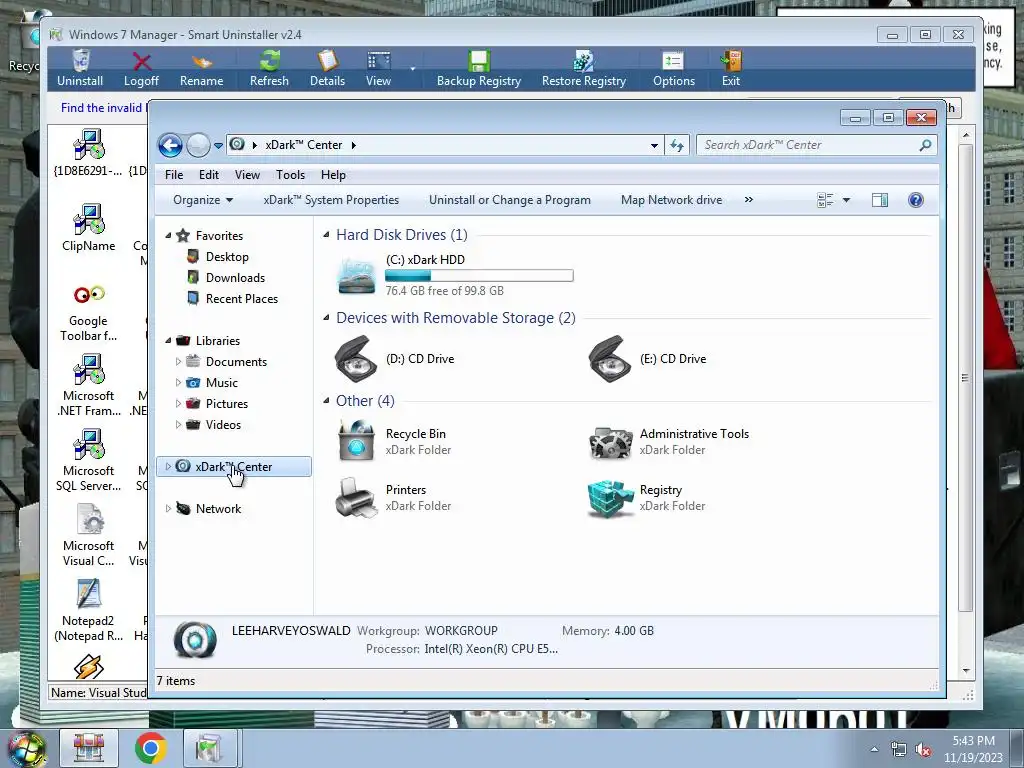Select Music library in navigation pane

click(221, 383)
